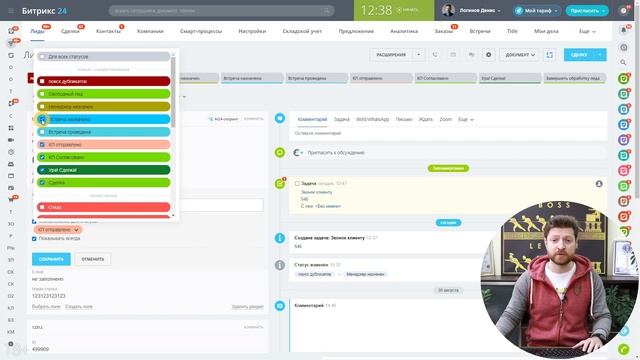
Task: Switch to the Письмо tab in timeline
Action: point(404,120)
